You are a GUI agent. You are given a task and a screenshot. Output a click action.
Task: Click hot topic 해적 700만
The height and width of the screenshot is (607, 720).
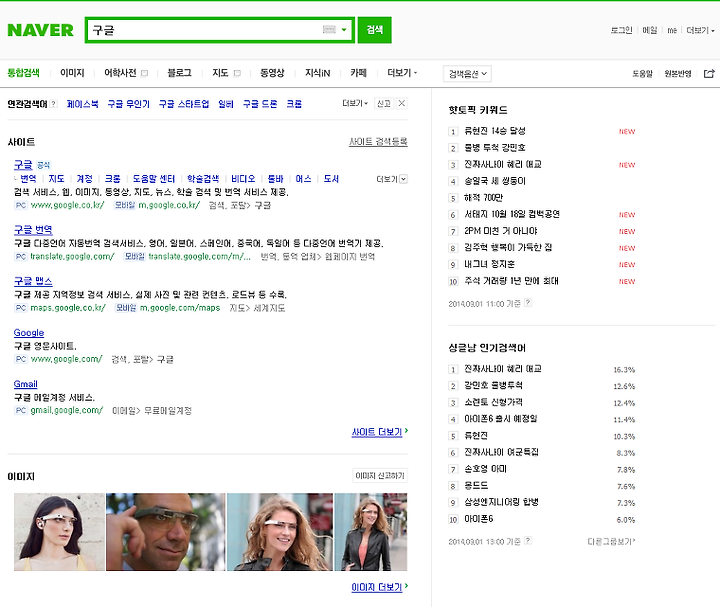point(484,197)
